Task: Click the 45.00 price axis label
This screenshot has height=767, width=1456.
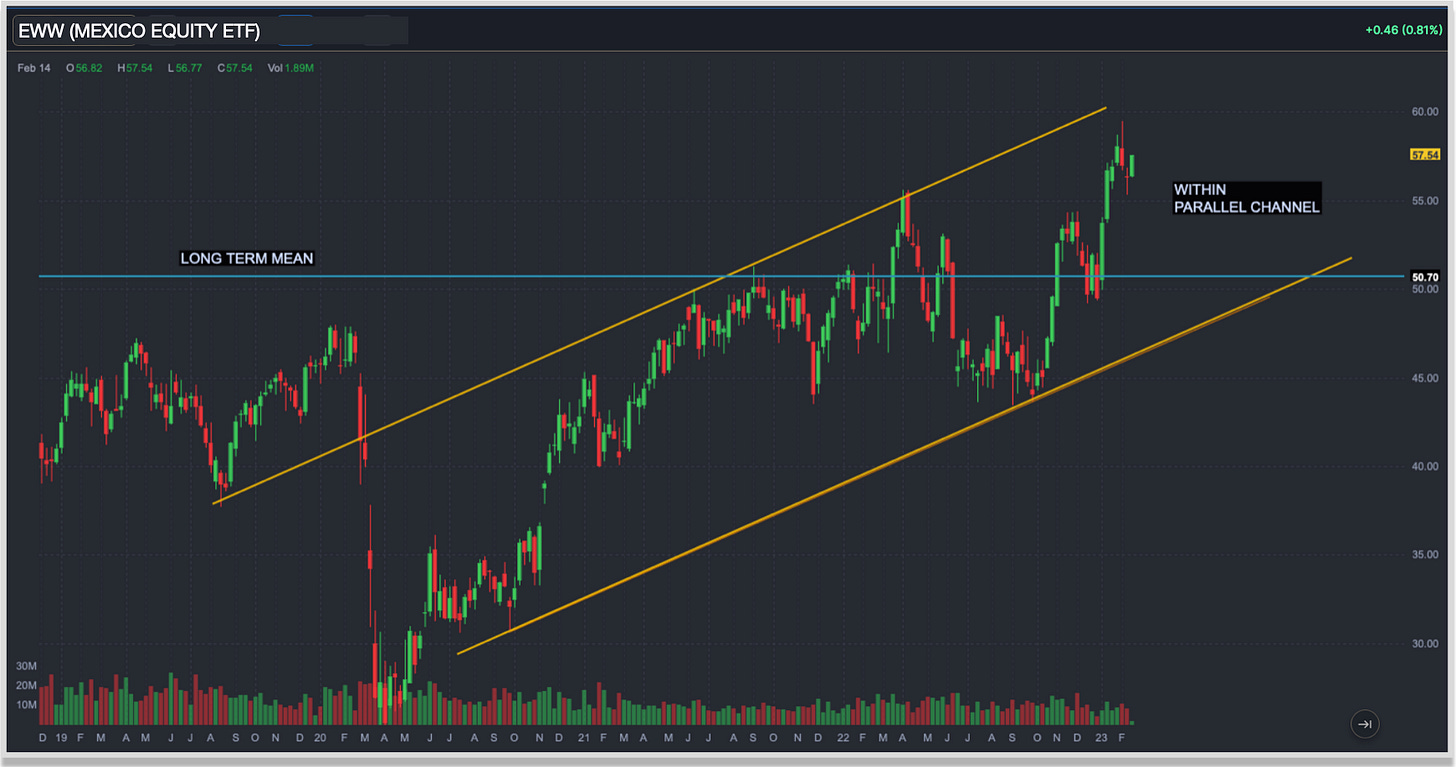Action: click(x=1424, y=378)
